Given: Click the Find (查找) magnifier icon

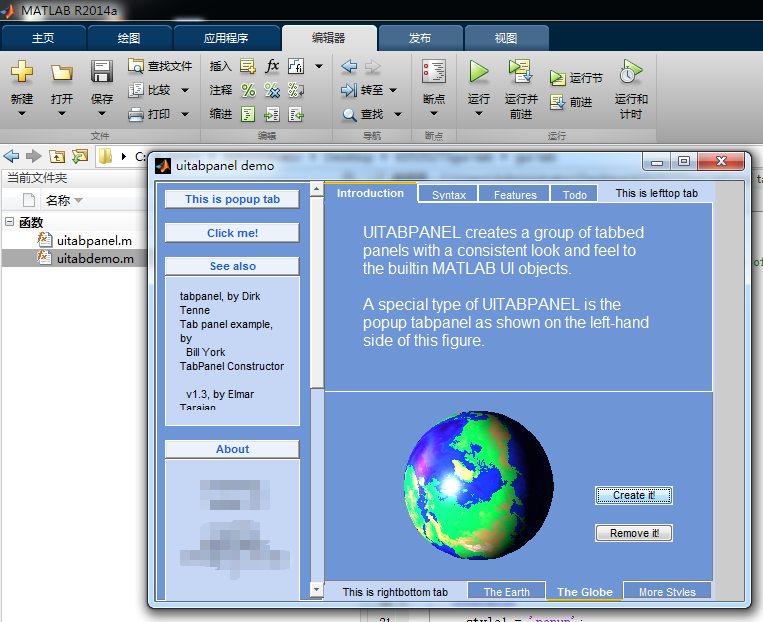Looking at the screenshot, I should coord(349,114).
